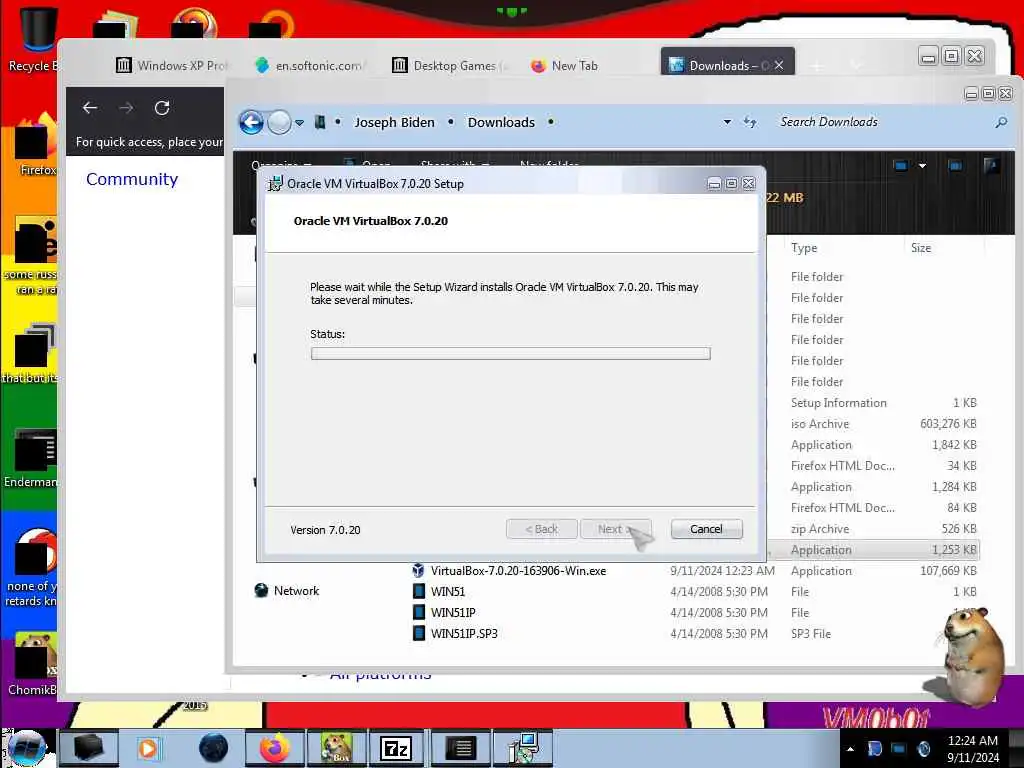Screen dimensions: 1024x768
Task: Open the Windows Start orb
Action: [x=27, y=748]
